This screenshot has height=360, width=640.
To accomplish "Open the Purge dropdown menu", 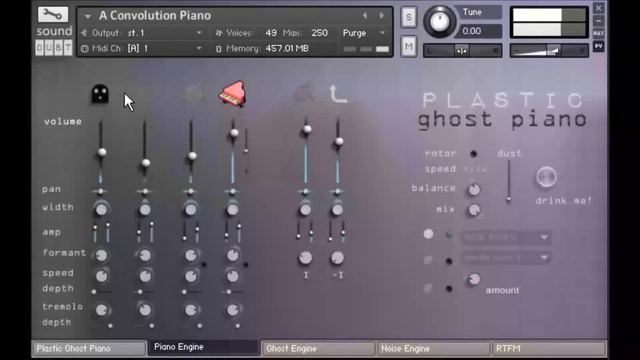I will point(364,33).
